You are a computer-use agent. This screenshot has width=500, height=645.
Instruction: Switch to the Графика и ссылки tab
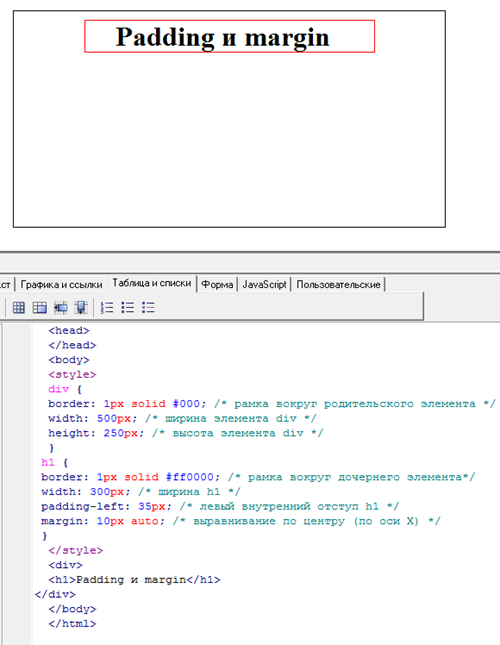61,284
